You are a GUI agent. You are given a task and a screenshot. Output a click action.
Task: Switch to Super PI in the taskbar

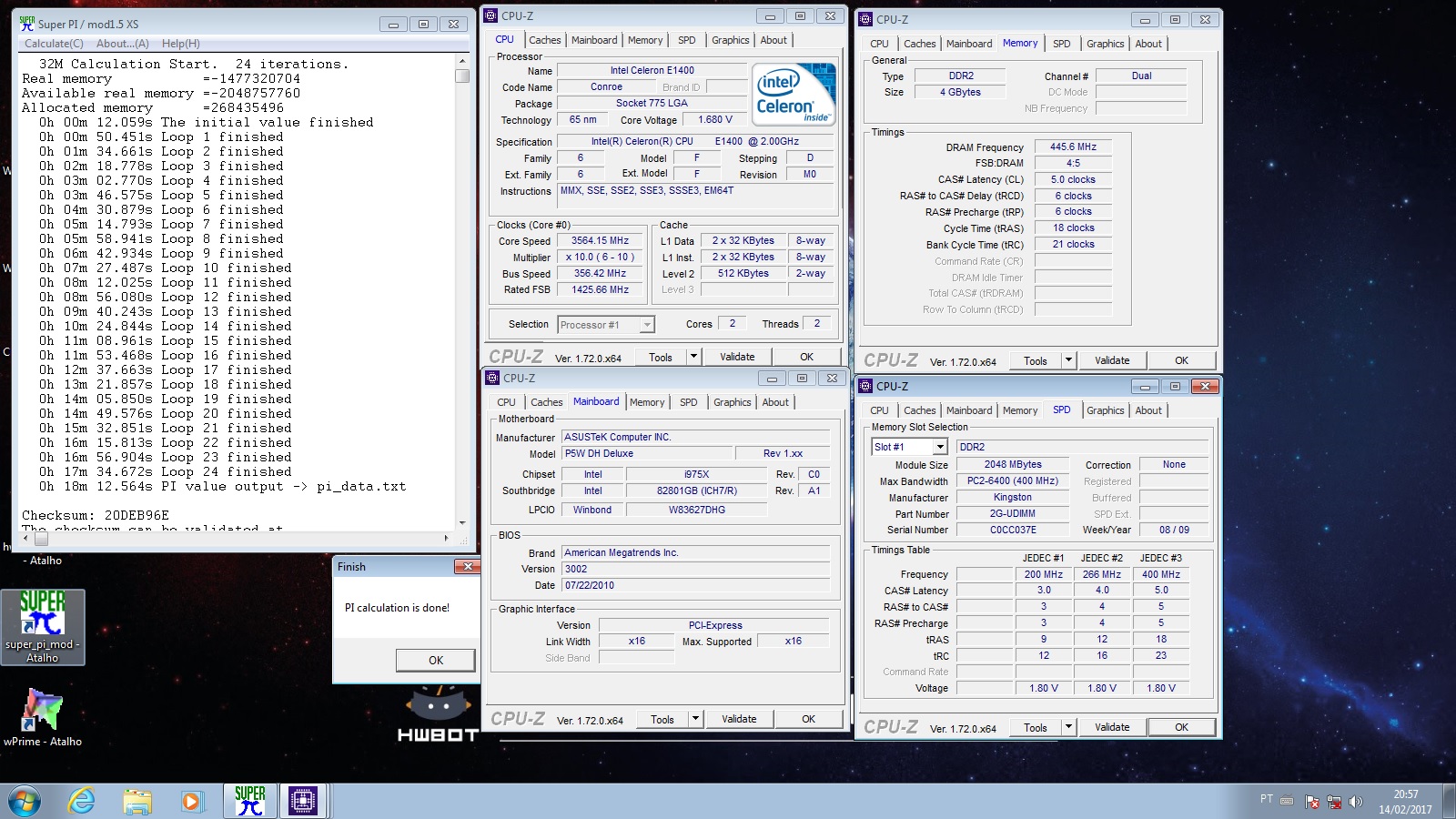click(249, 801)
